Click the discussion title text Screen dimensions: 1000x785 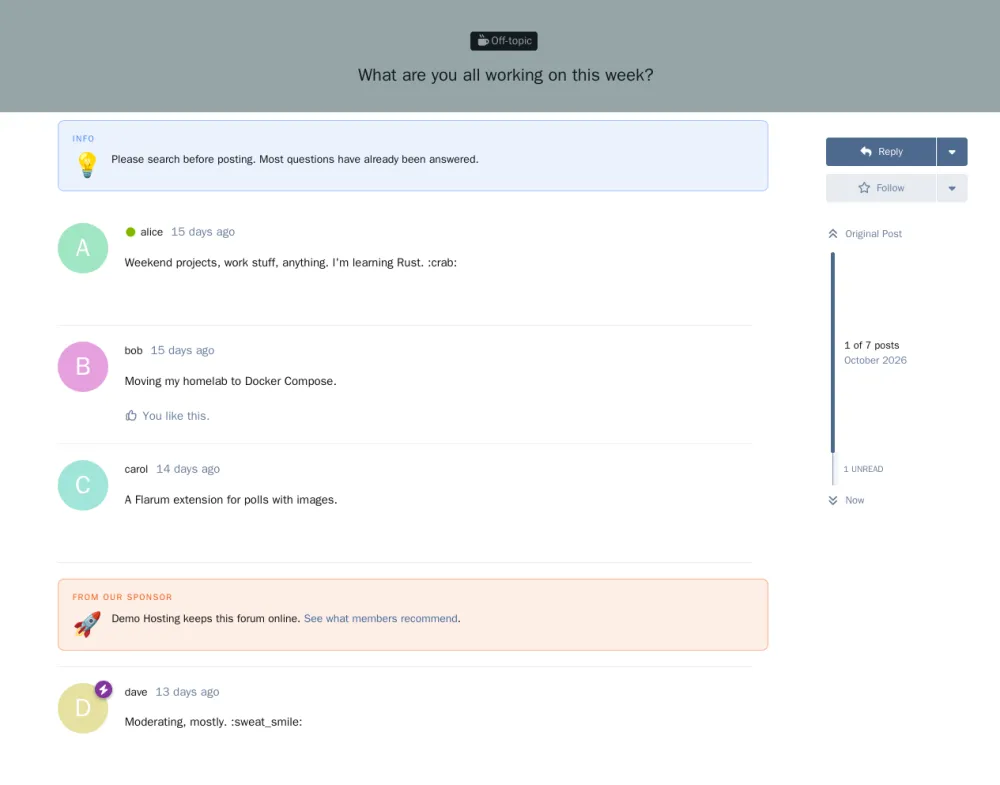point(505,75)
